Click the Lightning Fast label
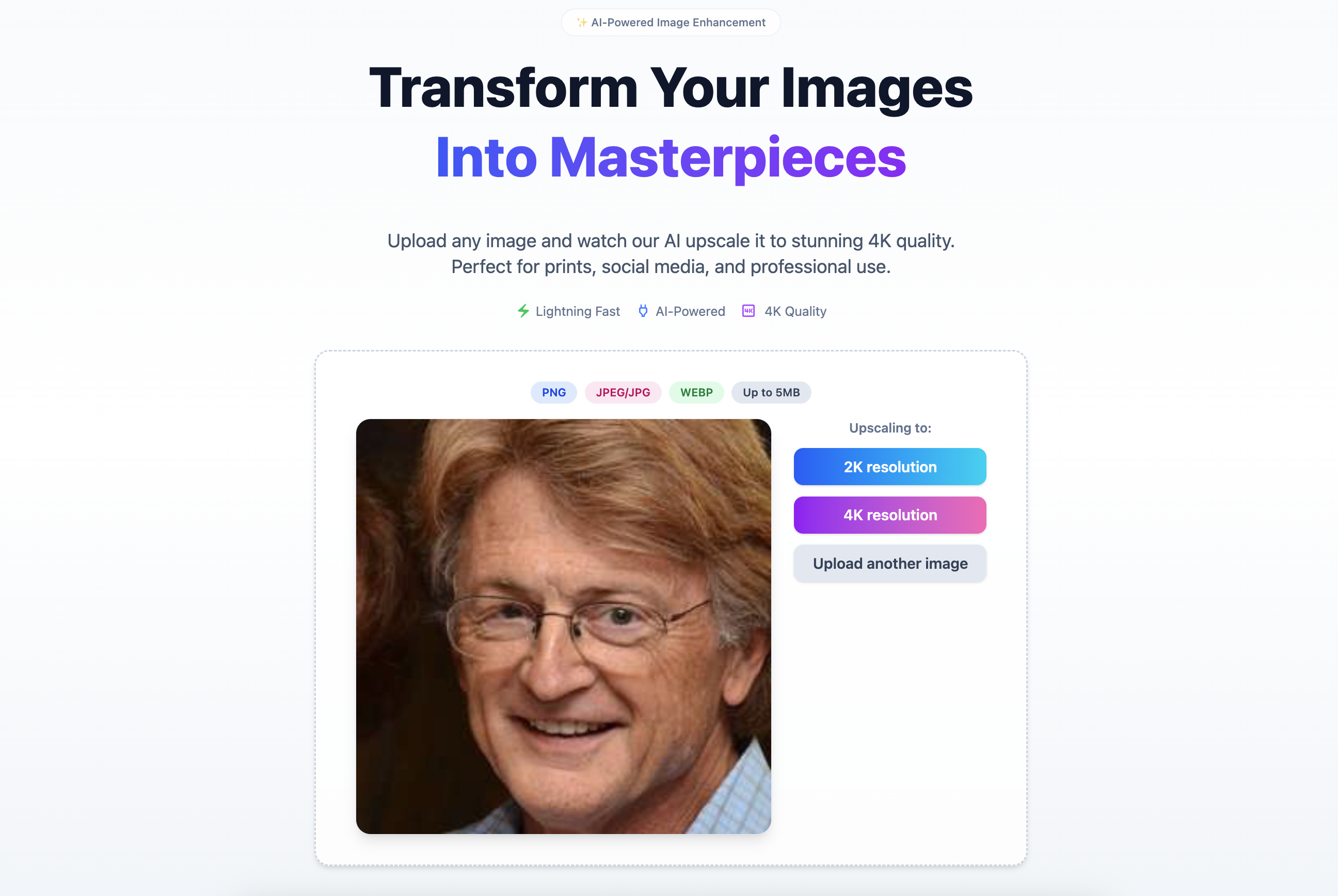Viewport: 1338px width, 896px height. click(x=578, y=311)
